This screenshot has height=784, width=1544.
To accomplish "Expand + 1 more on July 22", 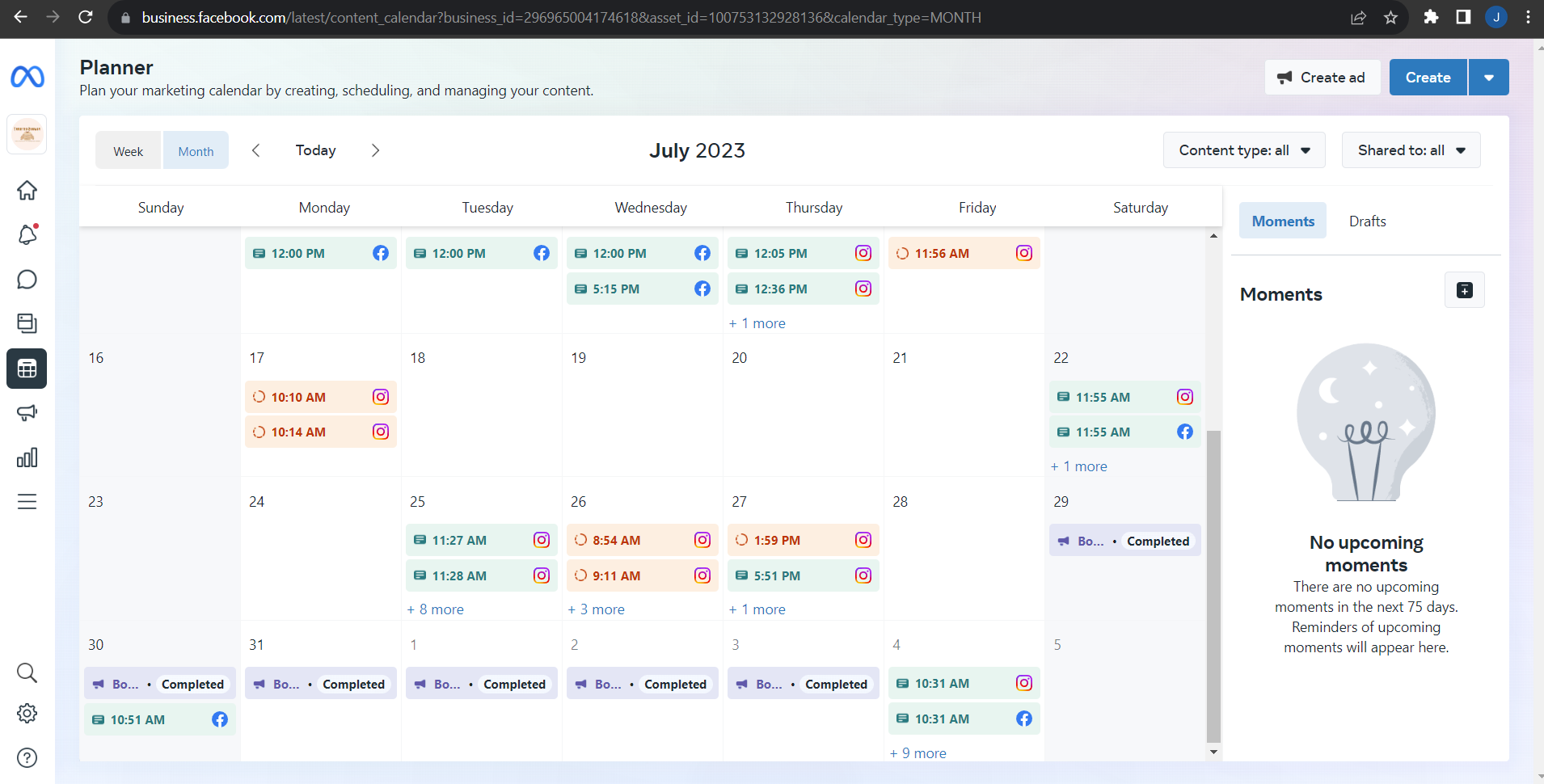I will pyautogui.click(x=1079, y=466).
